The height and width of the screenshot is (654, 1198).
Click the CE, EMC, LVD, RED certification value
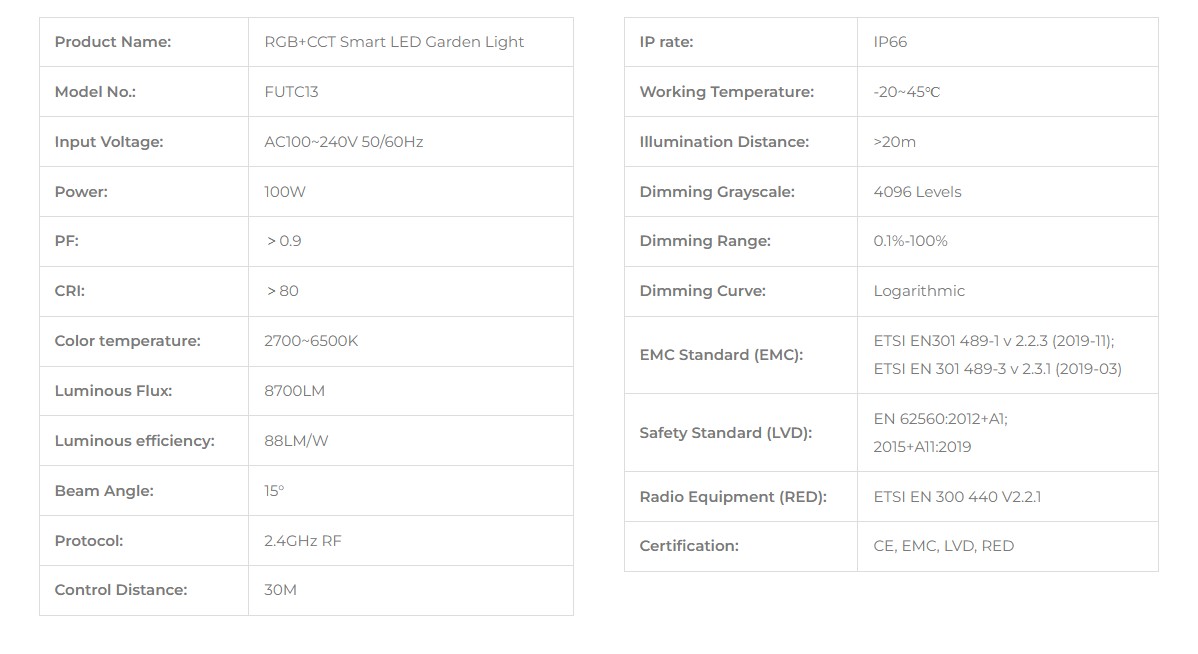[x=943, y=546]
